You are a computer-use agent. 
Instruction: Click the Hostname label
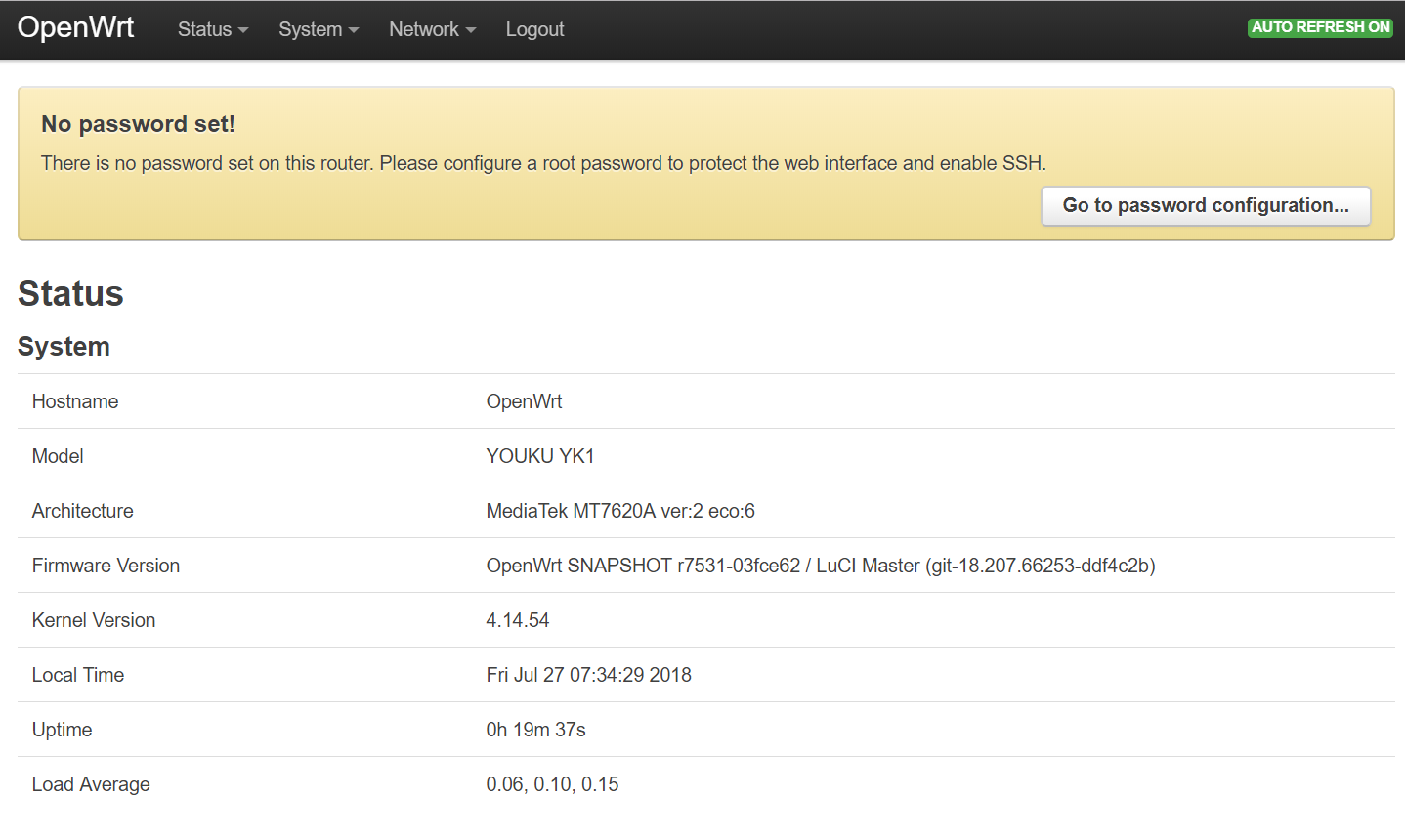tap(75, 401)
